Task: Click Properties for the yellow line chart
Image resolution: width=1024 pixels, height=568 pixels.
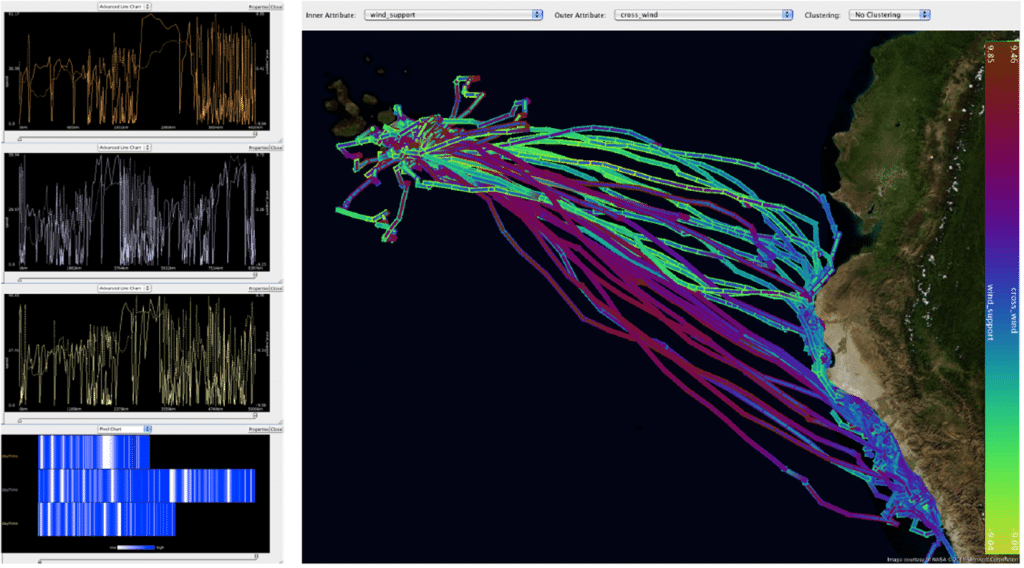Action: pos(259,289)
